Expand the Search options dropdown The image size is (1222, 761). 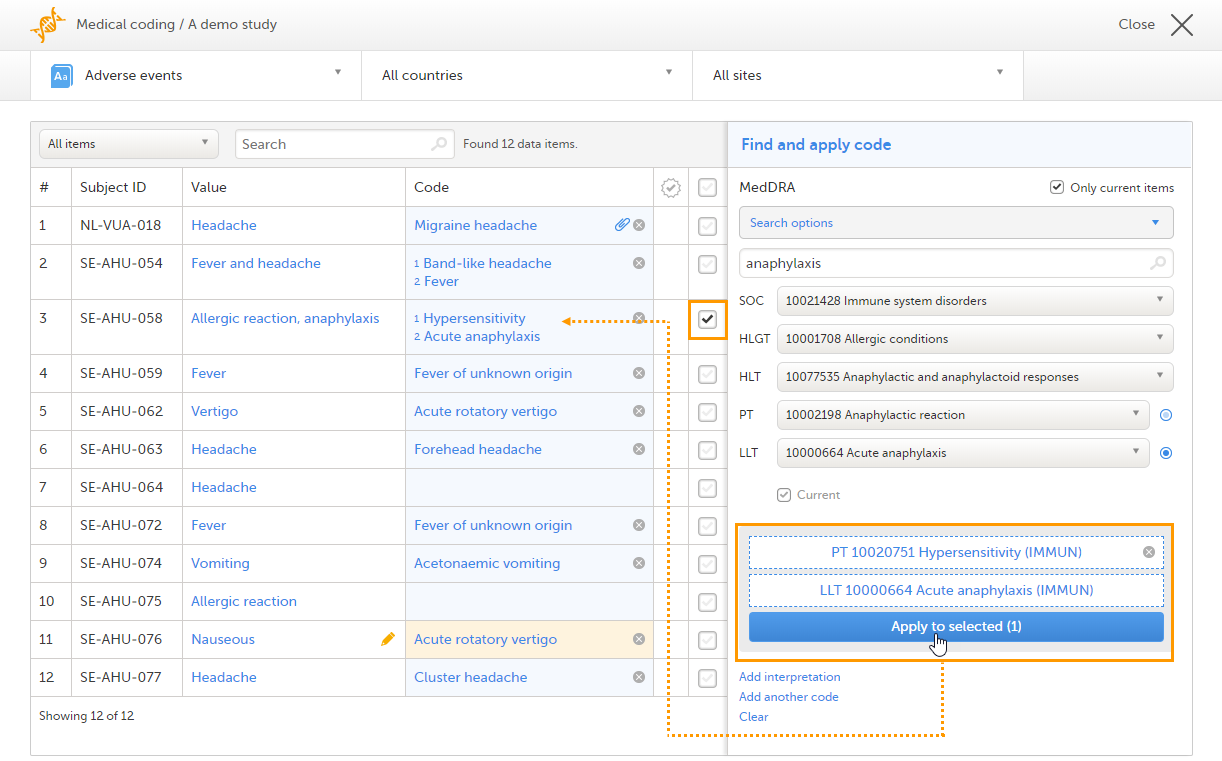click(x=956, y=223)
